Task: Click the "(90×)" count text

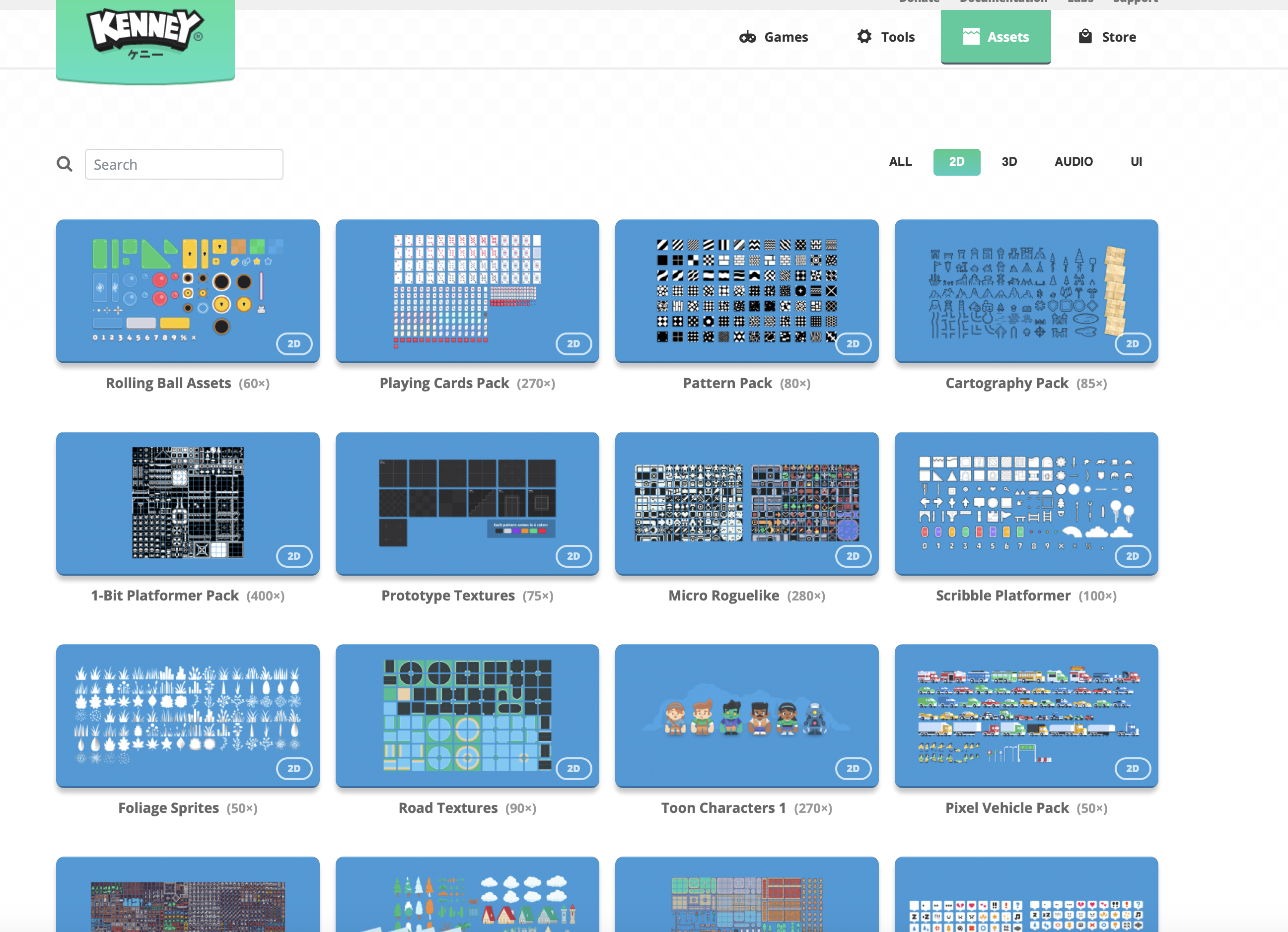Action: pyautogui.click(x=521, y=808)
